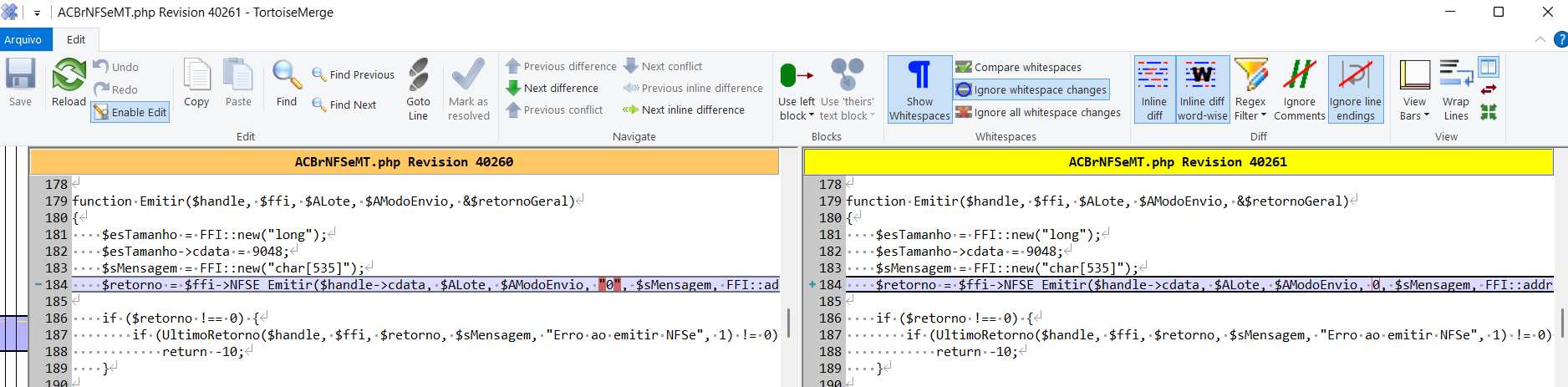1568x387 pixels.
Task: Jump to previous difference
Action: 561,66
